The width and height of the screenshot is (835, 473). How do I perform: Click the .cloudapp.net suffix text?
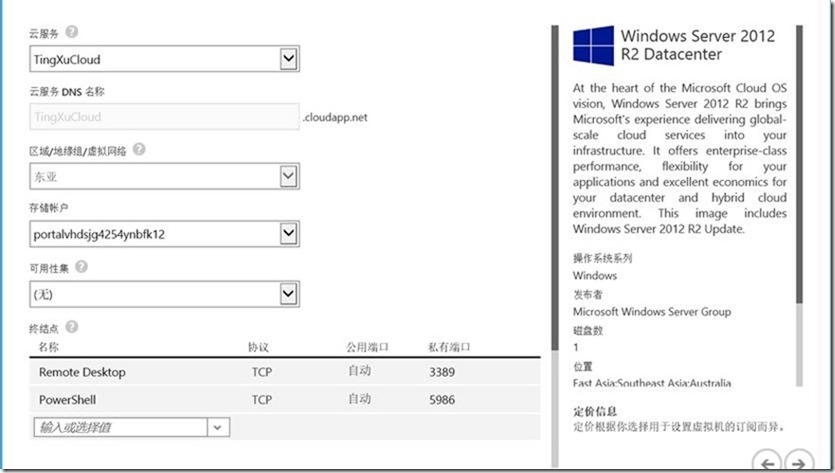[x=335, y=117]
